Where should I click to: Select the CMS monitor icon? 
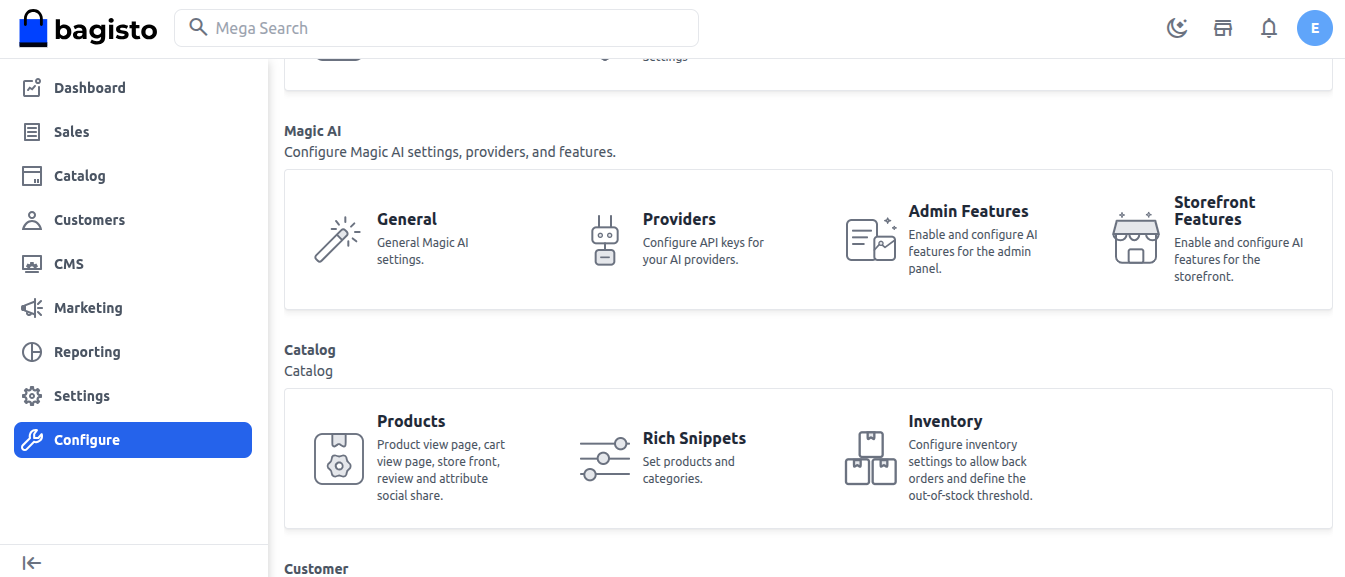pyautogui.click(x=32, y=264)
